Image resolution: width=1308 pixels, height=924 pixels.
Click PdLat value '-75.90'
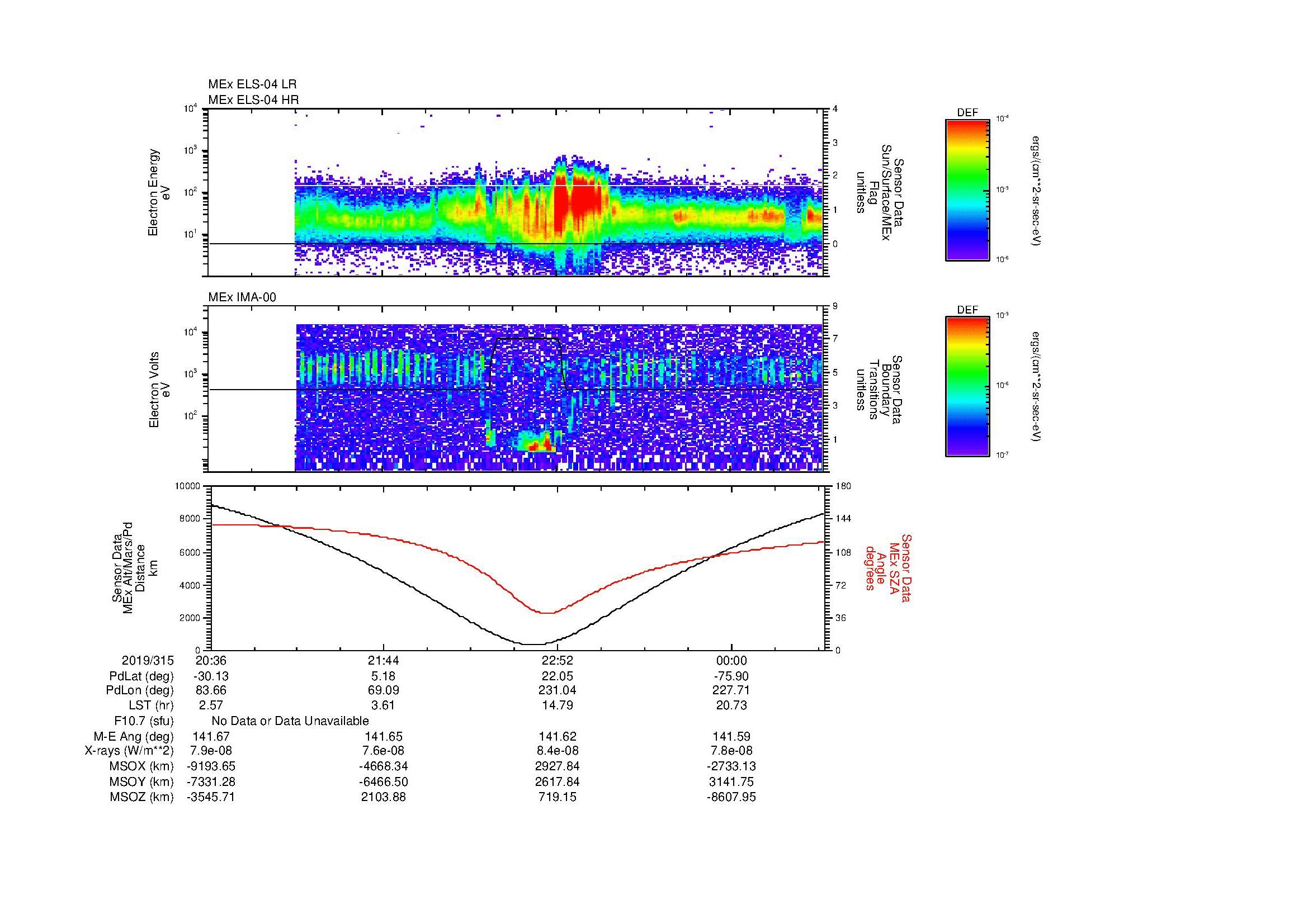click(x=731, y=676)
